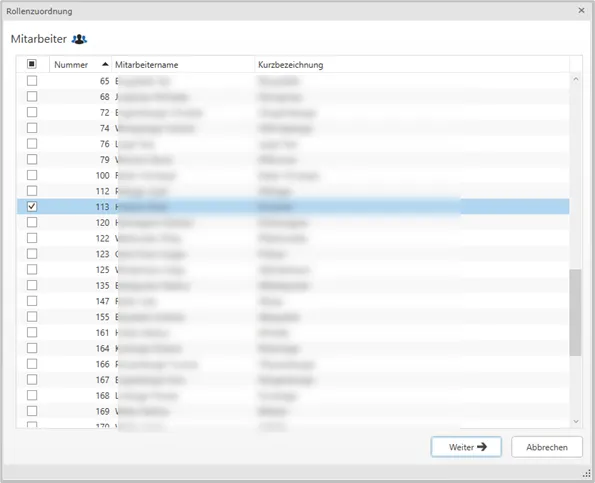
Task: Check the checkbox for employee 100
Action: pyautogui.click(x=32, y=175)
